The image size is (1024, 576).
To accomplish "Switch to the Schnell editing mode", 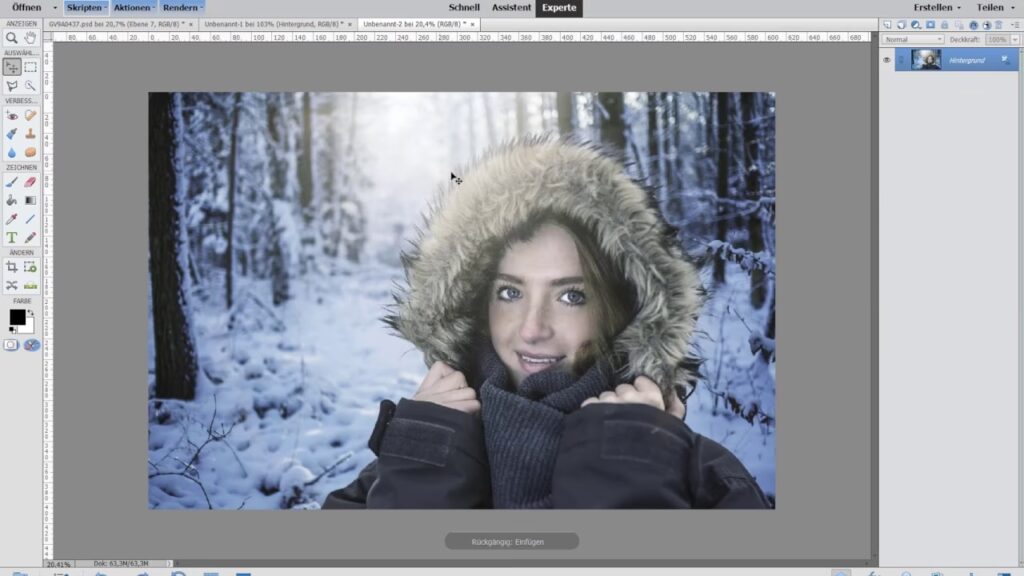I will (x=464, y=7).
